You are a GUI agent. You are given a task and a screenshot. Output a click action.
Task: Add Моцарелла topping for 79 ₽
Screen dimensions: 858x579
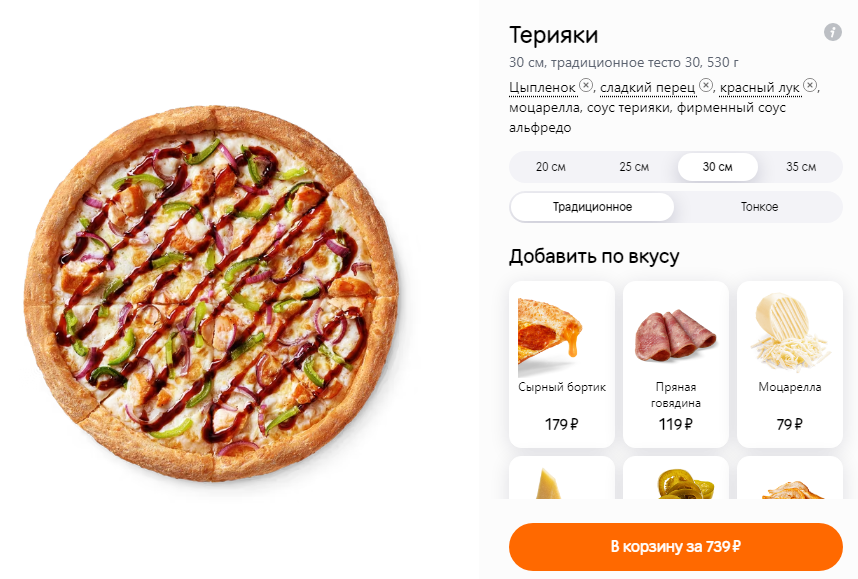(790, 364)
